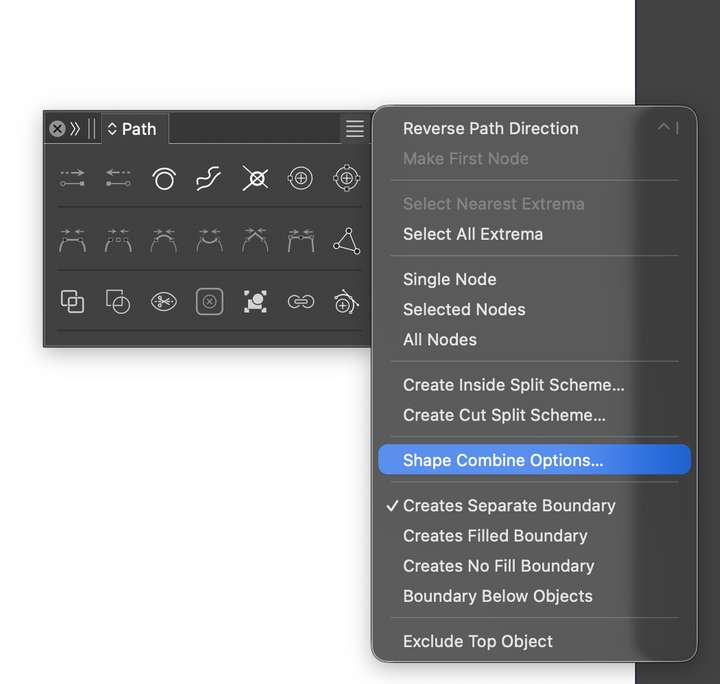Image resolution: width=720 pixels, height=684 pixels.
Task: Click the scissors-in-oval cut icon
Action: 164,301
